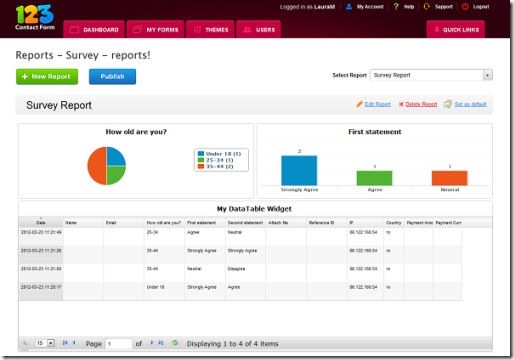
Task: Open My Account link in header
Action: pos(370,7)
